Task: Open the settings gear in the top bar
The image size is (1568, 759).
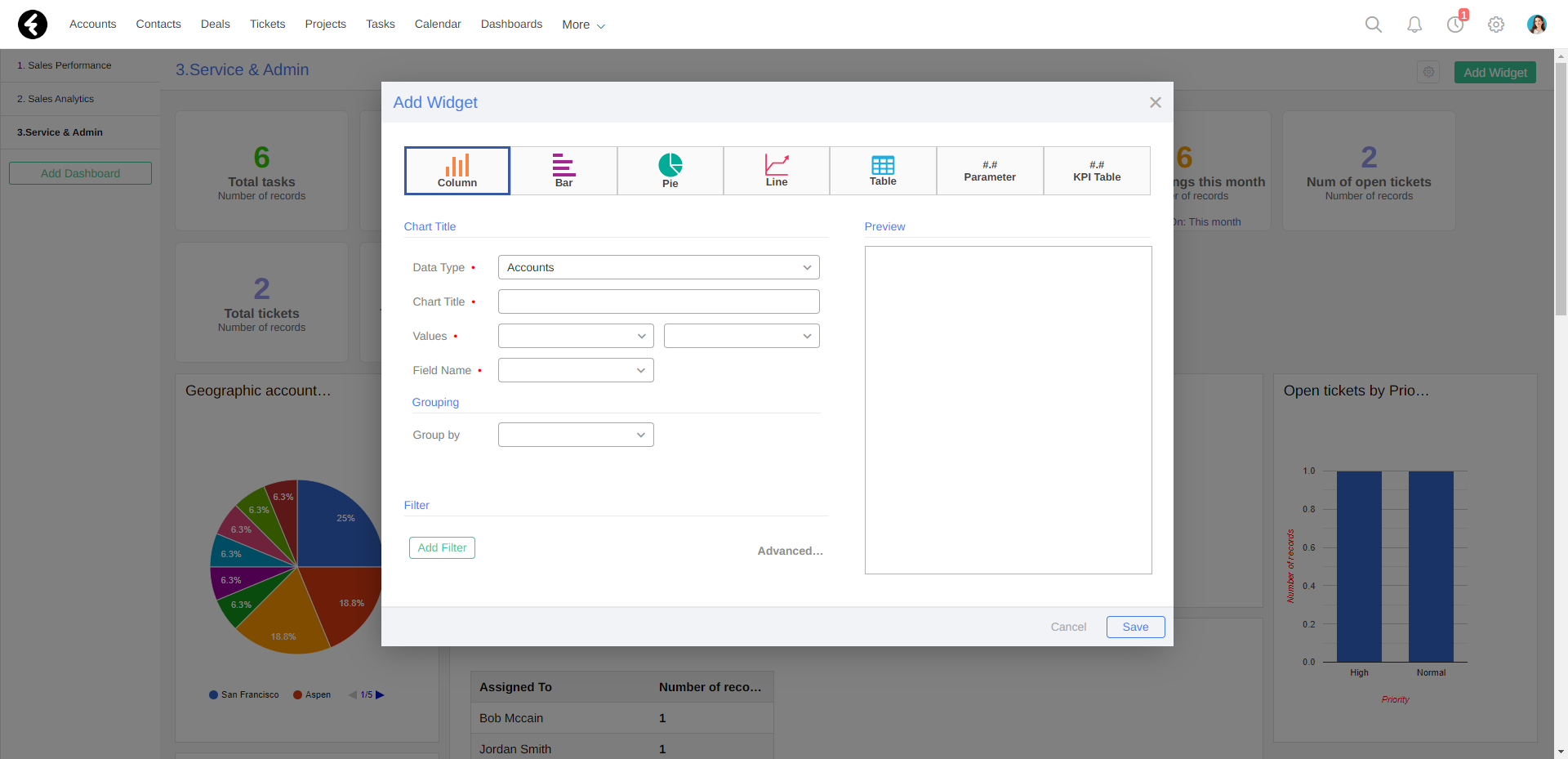Action: (x=1496, y=25)
